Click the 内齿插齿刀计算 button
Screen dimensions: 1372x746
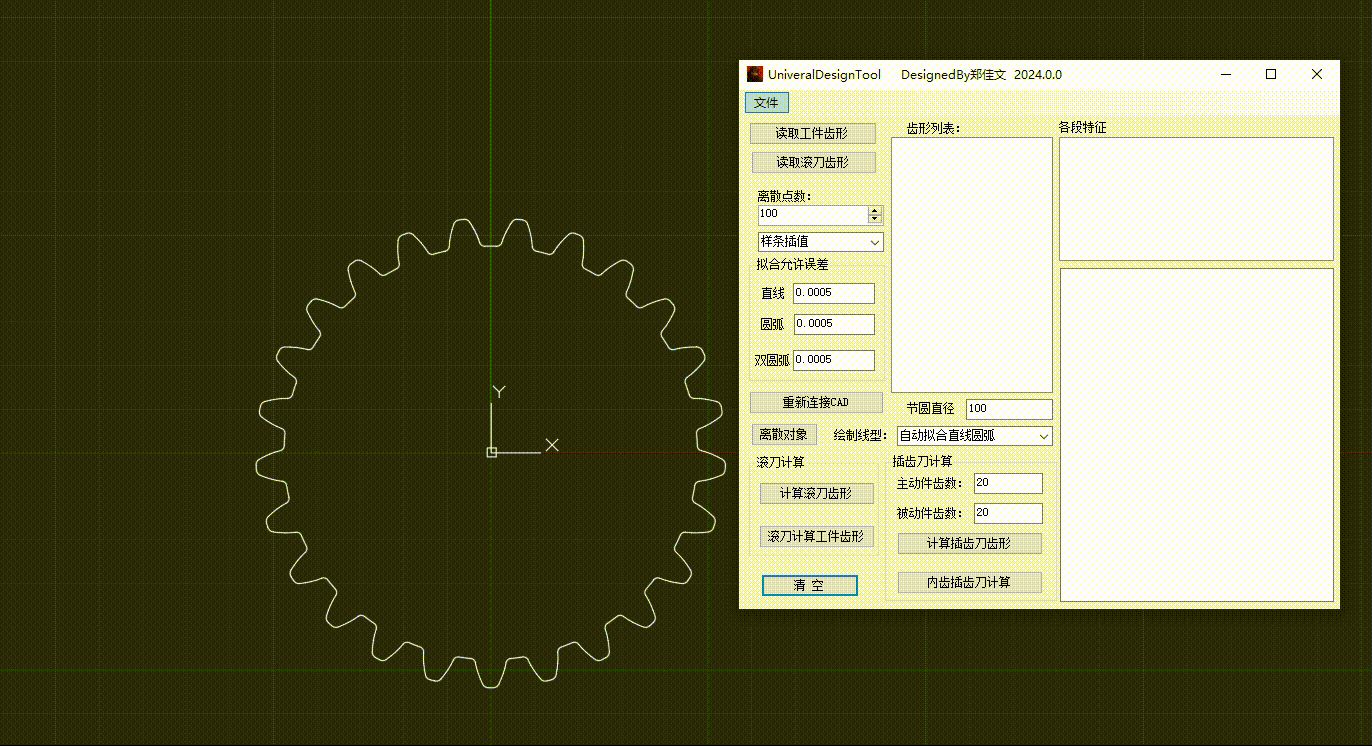click(969, 582)
